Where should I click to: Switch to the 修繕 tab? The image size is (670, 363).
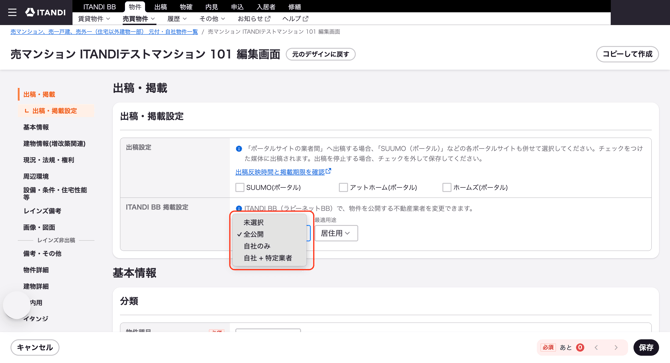294,7
